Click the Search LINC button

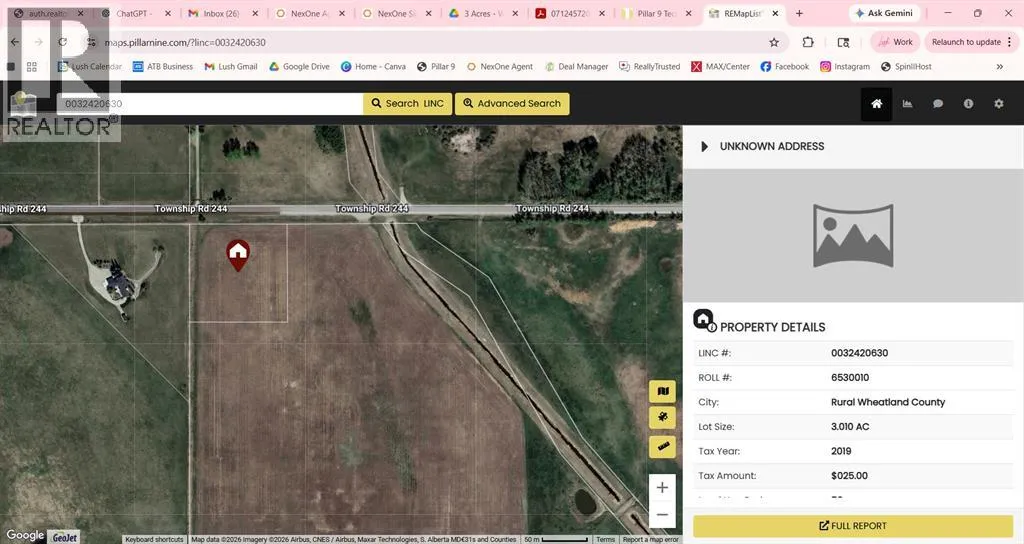point(407,104)
